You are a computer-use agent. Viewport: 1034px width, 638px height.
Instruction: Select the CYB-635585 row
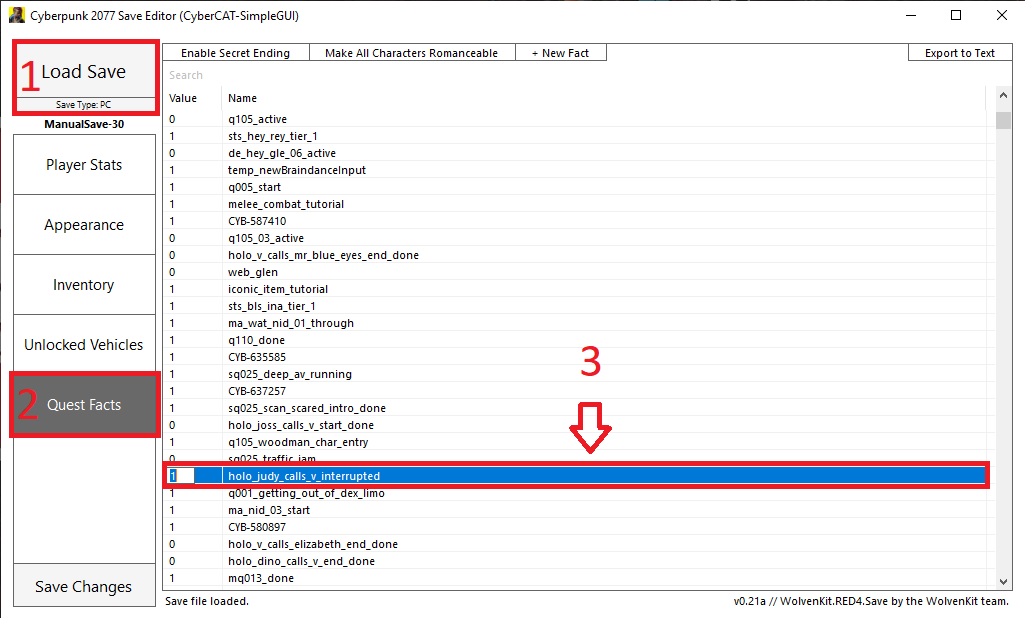coord(575,357)
